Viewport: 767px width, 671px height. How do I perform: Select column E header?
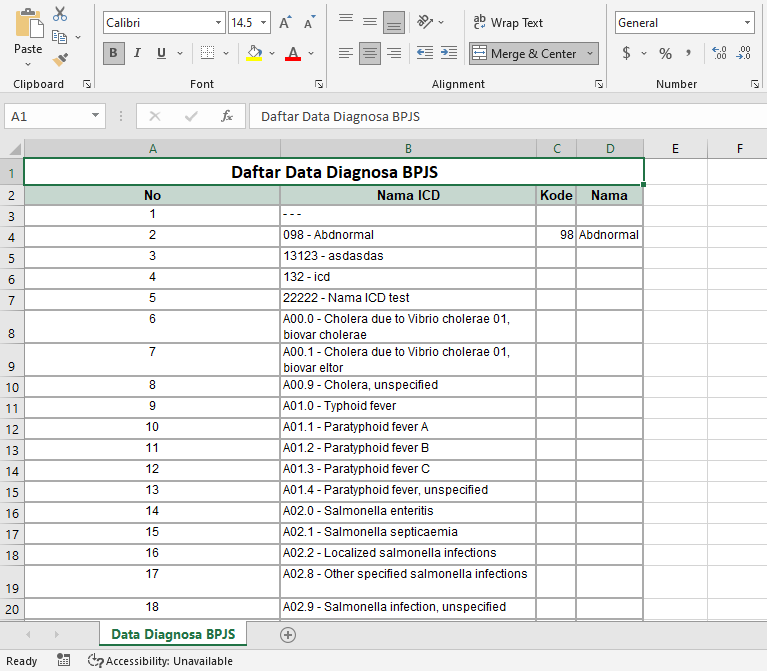[675, 149]
